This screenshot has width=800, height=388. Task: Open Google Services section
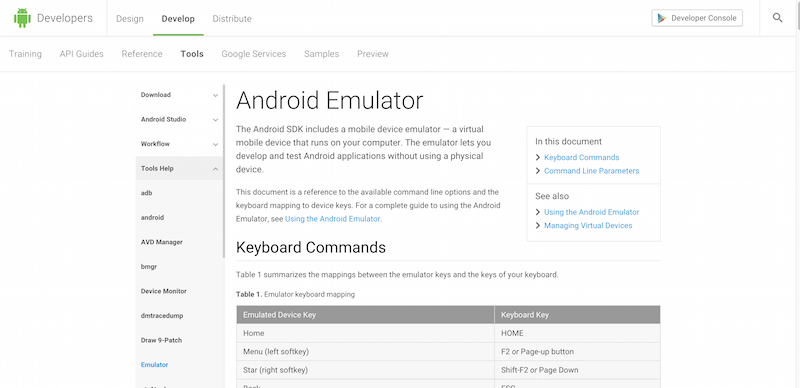click(254, 54)
